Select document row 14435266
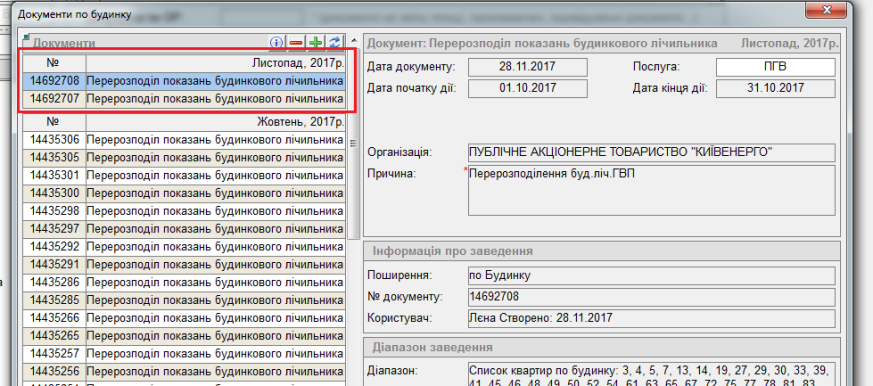 [x=183, y=317]
